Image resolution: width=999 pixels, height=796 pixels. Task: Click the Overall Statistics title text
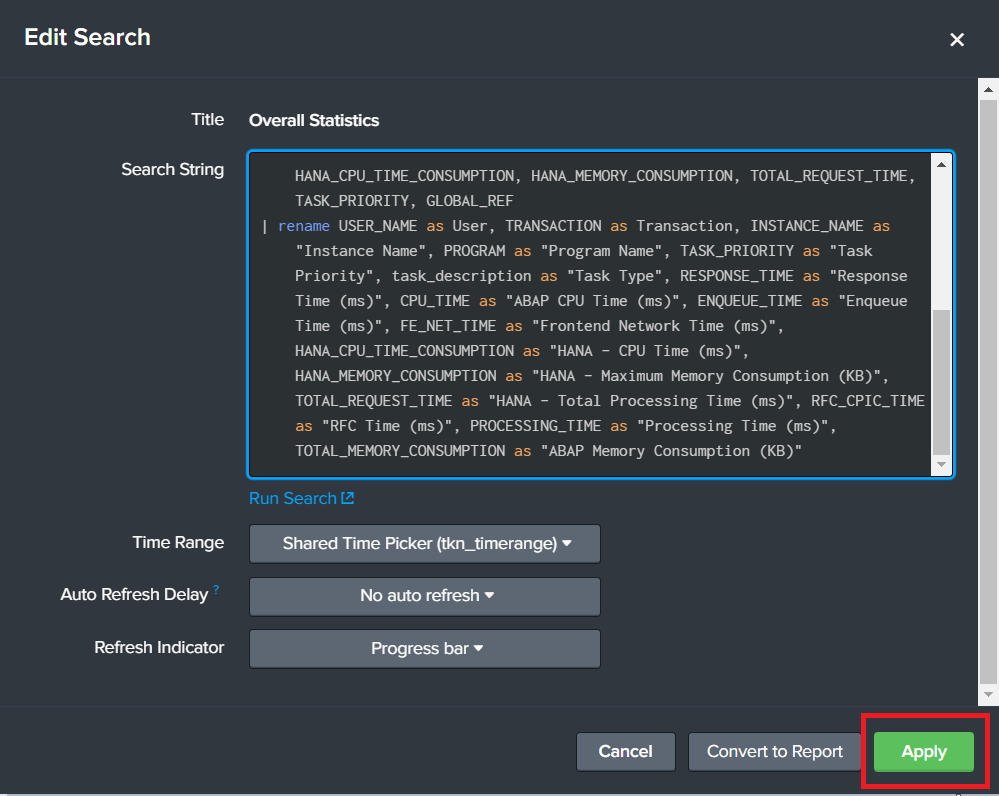[314, 120]
